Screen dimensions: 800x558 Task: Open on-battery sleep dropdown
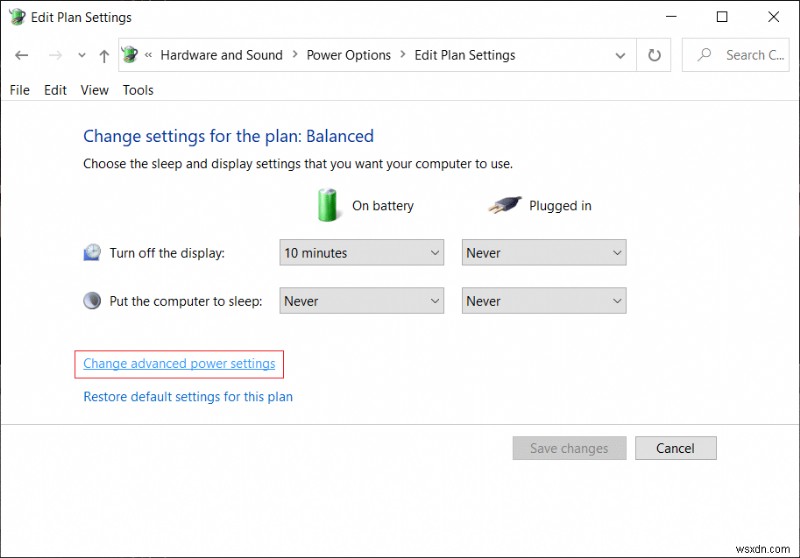pos(361,301)
